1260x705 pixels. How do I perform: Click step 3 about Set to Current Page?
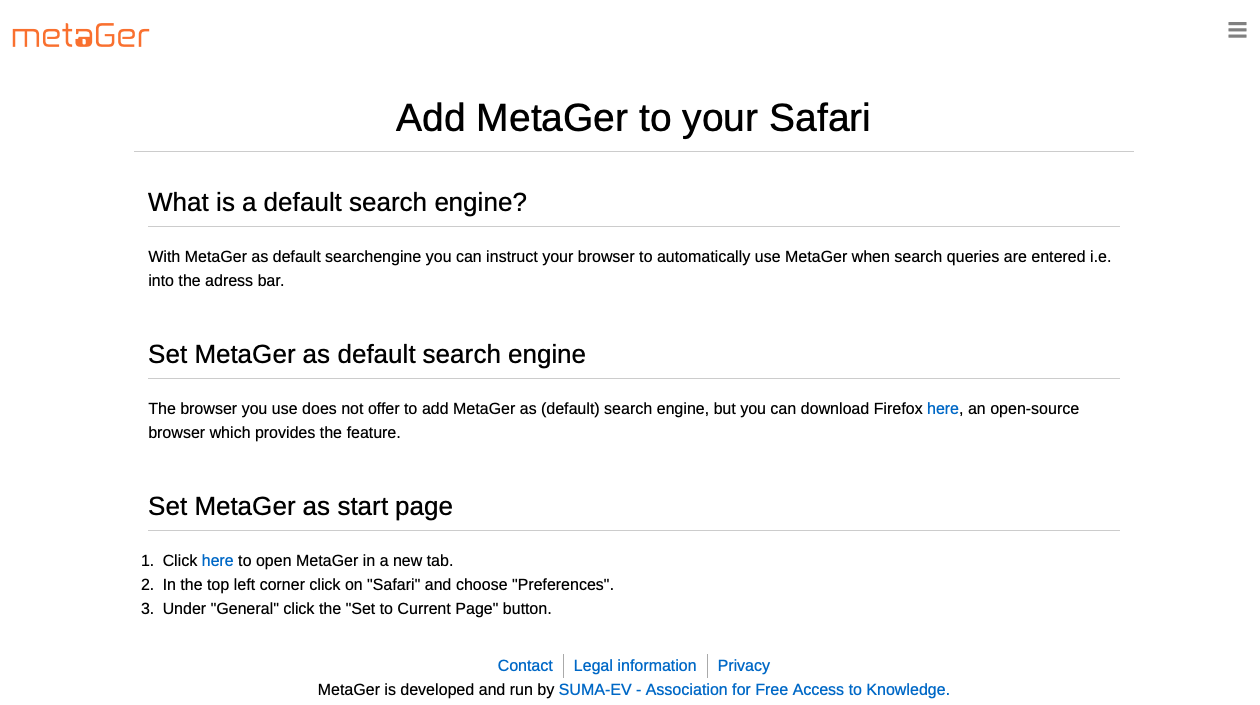click(357, 609)
